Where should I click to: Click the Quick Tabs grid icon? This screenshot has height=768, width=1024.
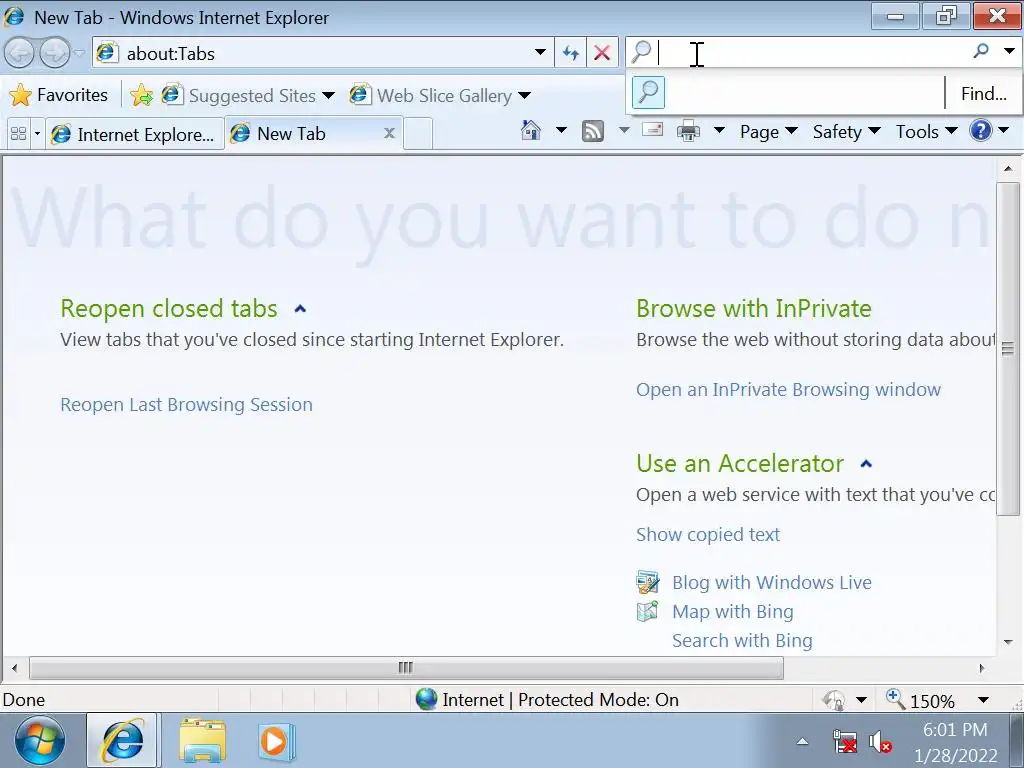(19, 134)
